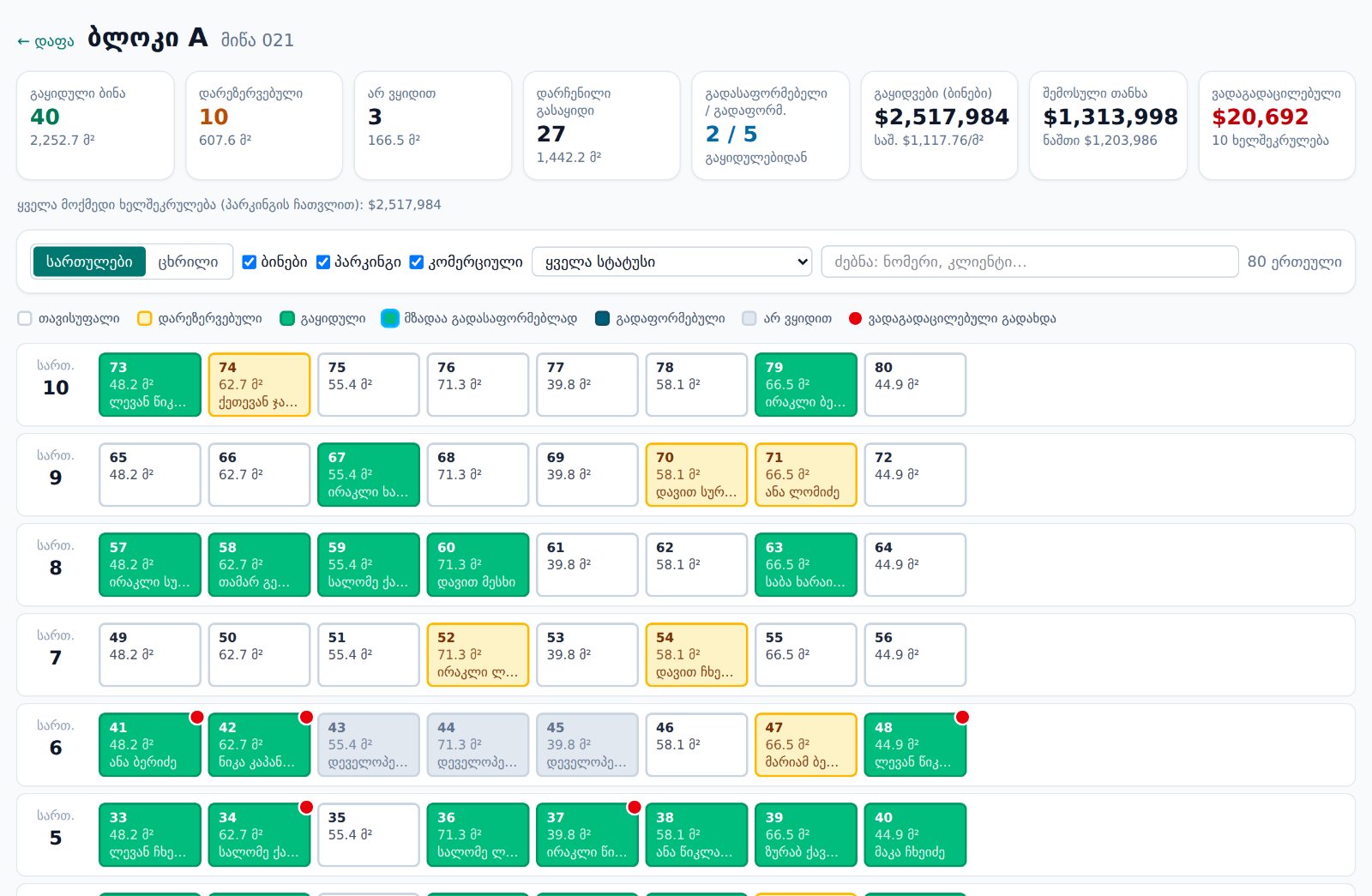Select free unit 75 (55.4 მ²)

(369, 385)
